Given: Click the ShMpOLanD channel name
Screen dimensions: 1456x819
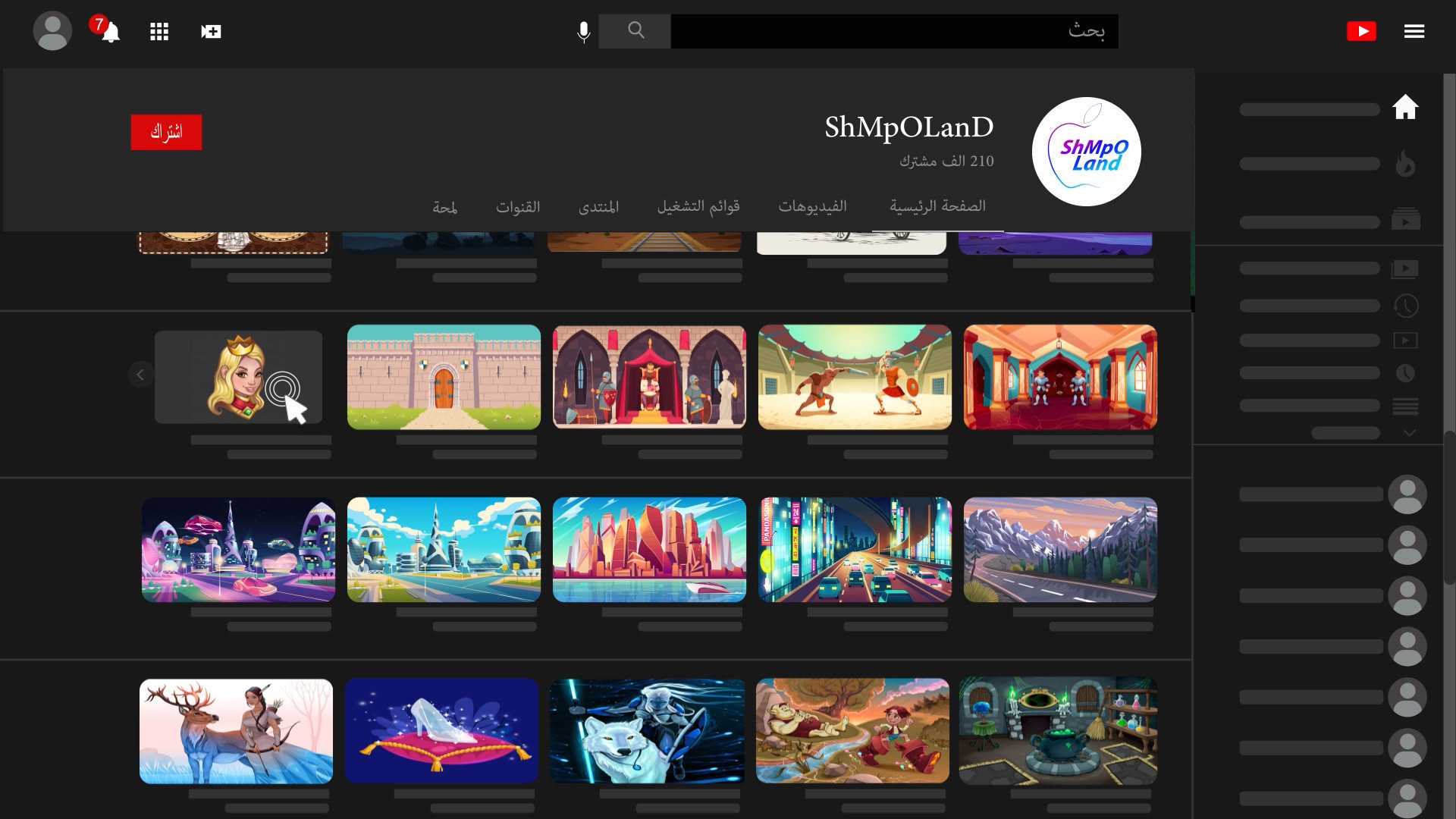Looking at the screenshot, I should click(x=908, y=127).
